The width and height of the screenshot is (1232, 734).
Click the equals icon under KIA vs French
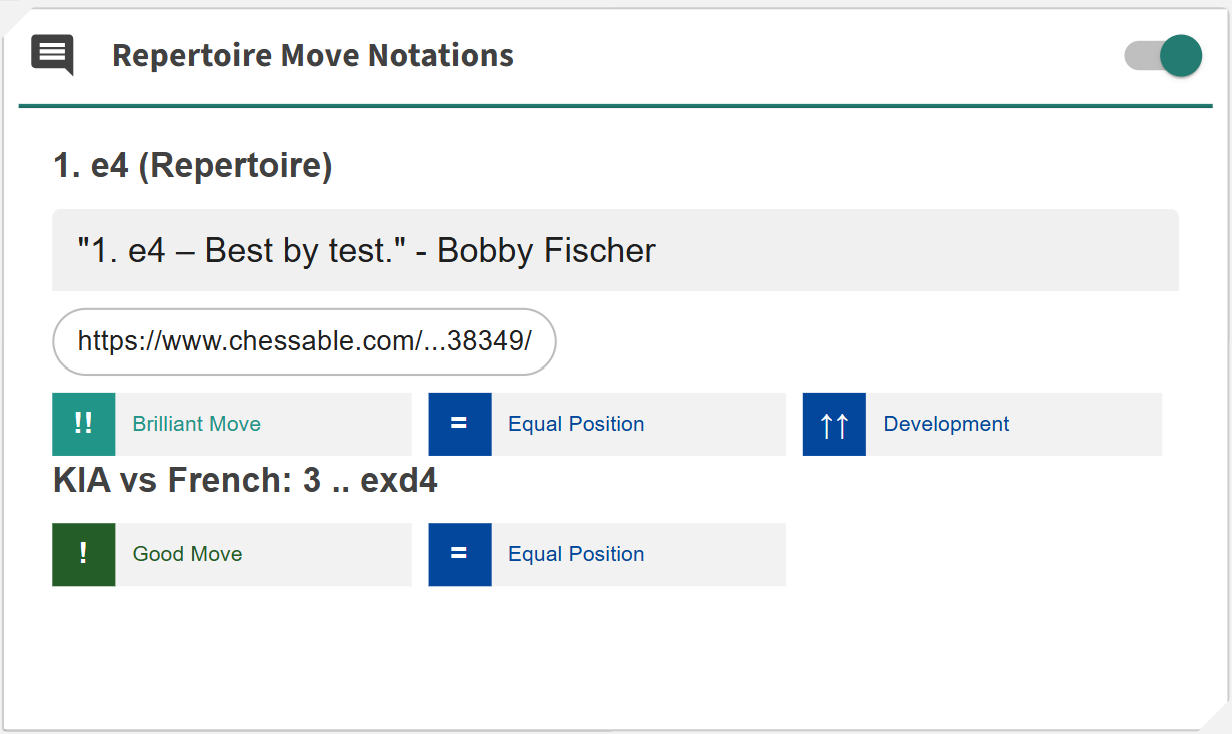tap(459, 554)
